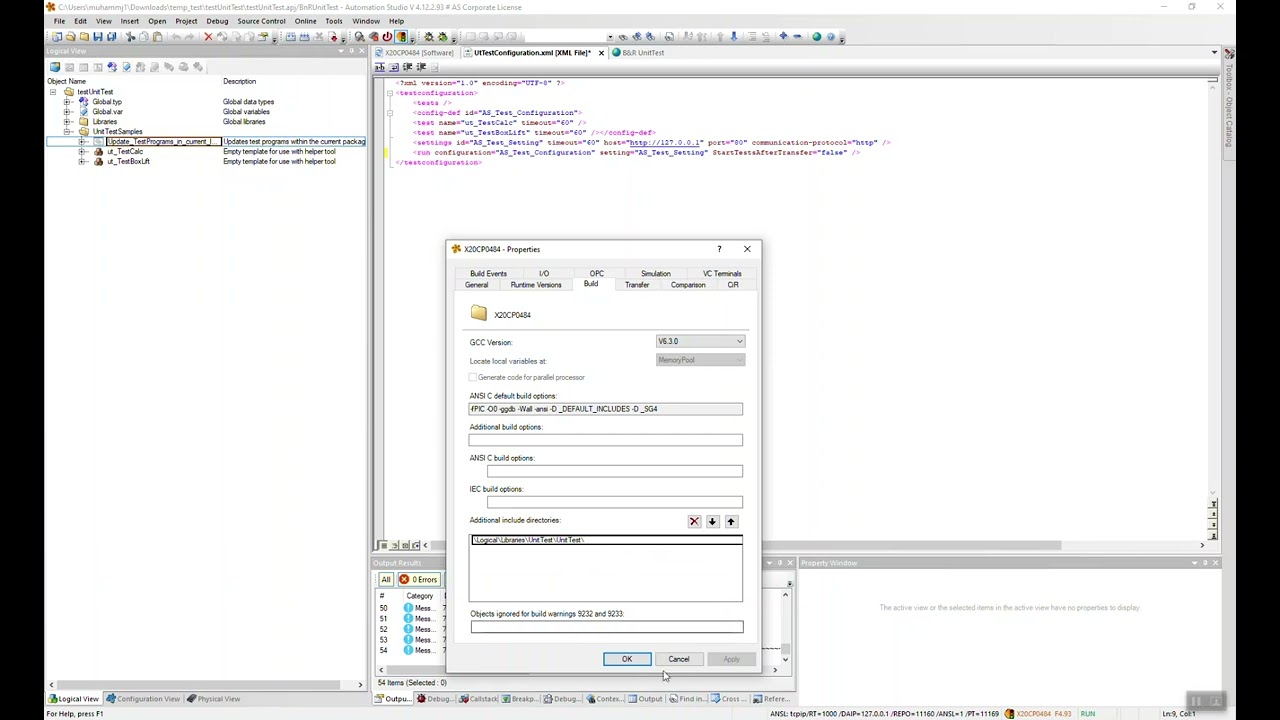The width and height of the screenshot is (1280, 720).
Task: Move include directory up with arrow
Action: [731, 521]
